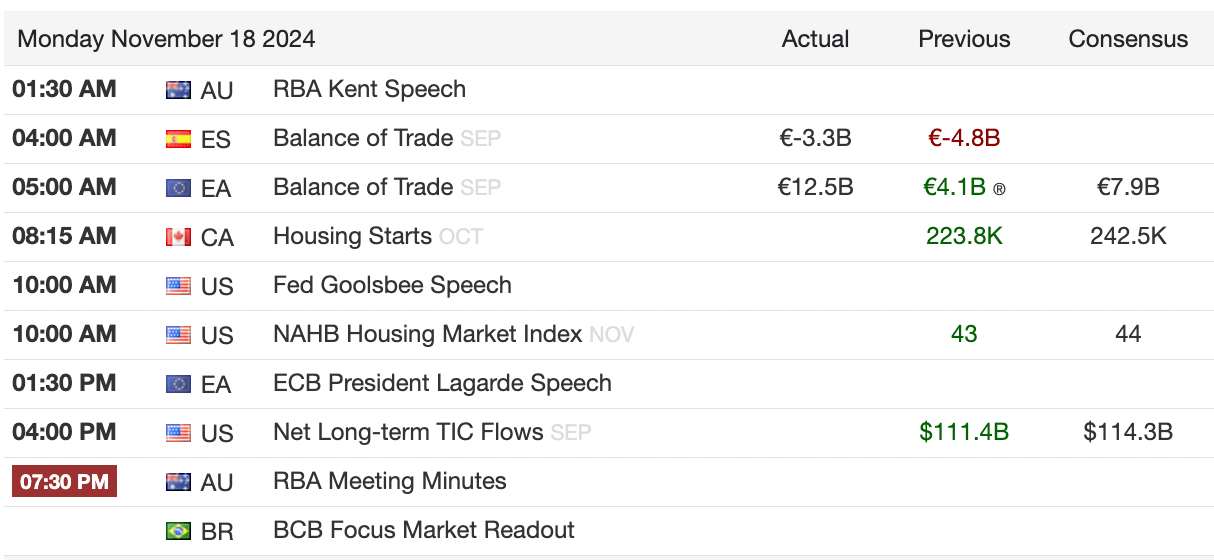The width and height of the screenshot is (1214, 560).
Task: Click the Monday November 18 2024 date header
Action: click(x=167, y=39)
